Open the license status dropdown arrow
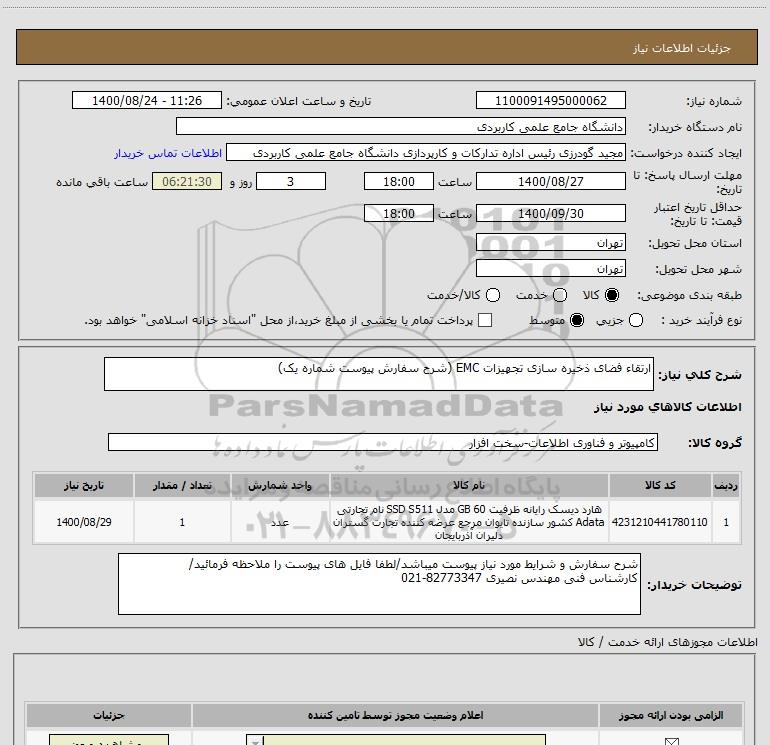This screenshot has height=745, width=770. pos(254,740)
